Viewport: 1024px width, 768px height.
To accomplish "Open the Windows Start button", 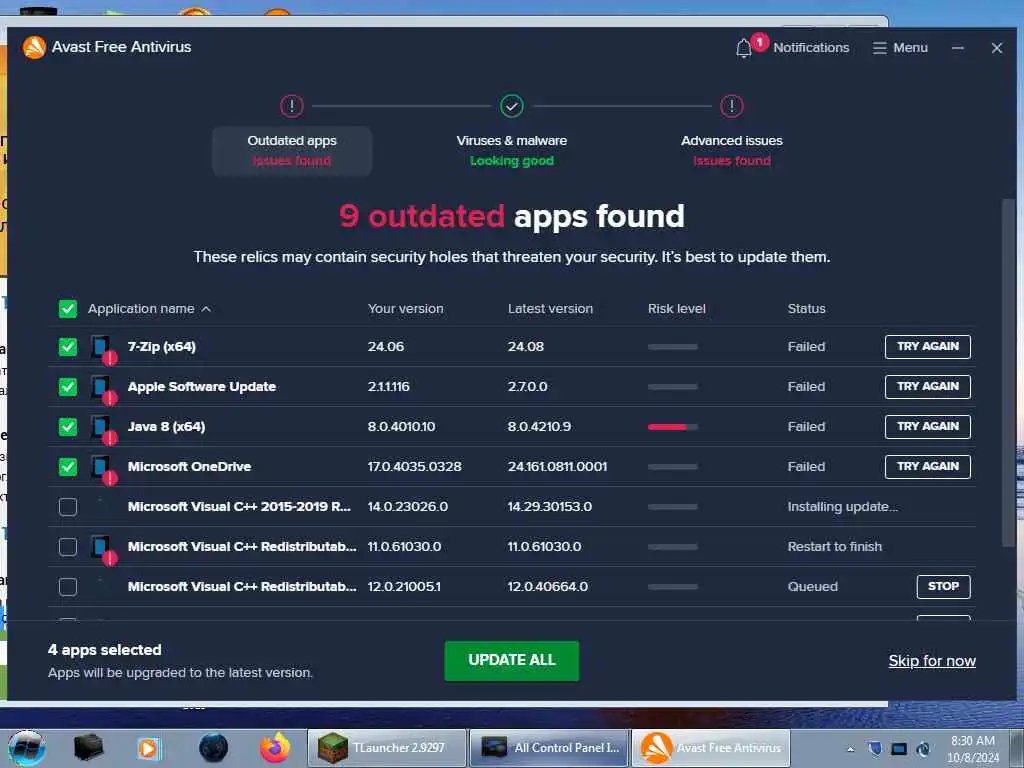I will [26, 748].
